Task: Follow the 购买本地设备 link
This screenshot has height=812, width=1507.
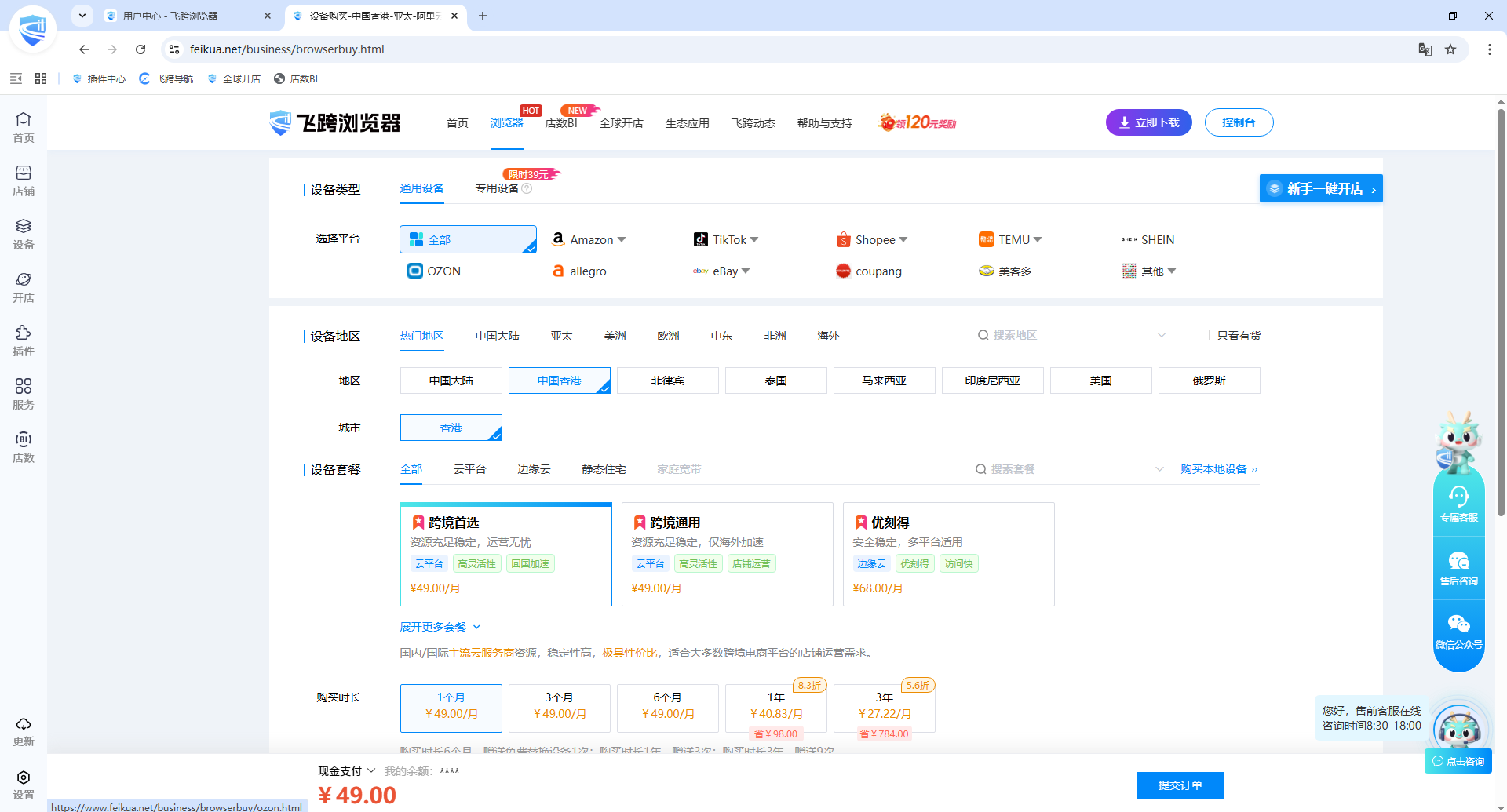Action: click(1219, 469)
